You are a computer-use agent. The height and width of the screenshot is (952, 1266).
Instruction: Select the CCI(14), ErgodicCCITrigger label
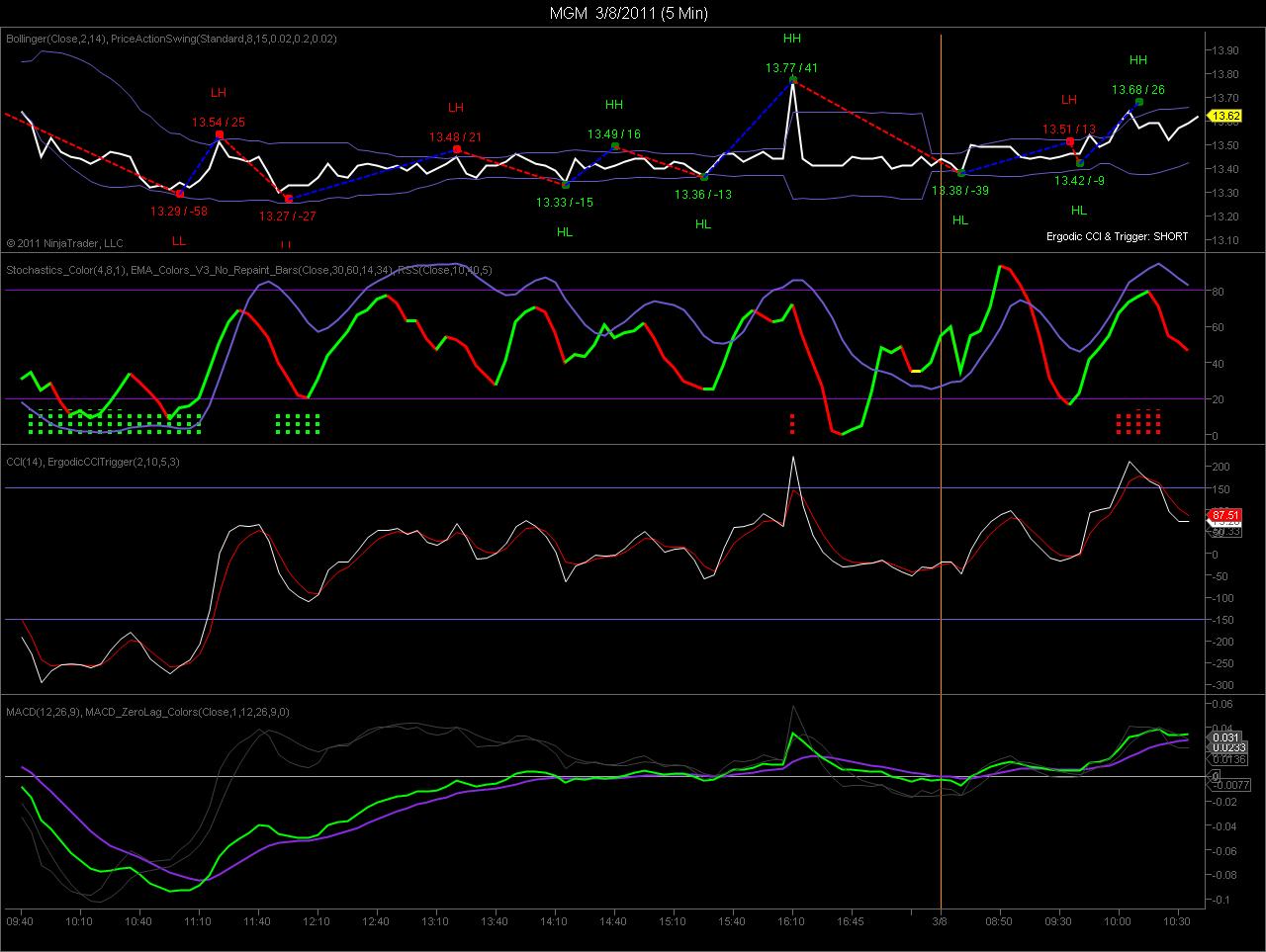coord(93,461)
